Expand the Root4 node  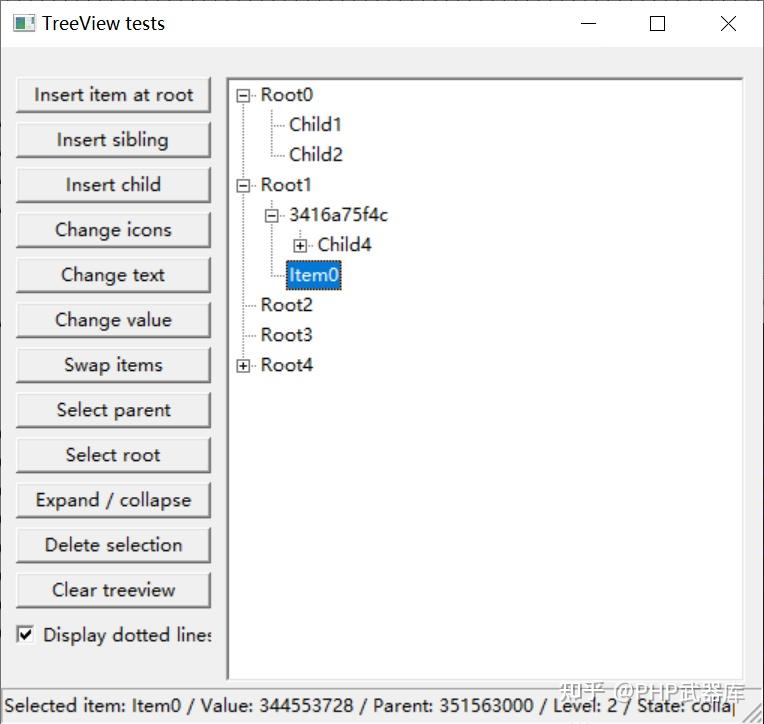point(243,365)
